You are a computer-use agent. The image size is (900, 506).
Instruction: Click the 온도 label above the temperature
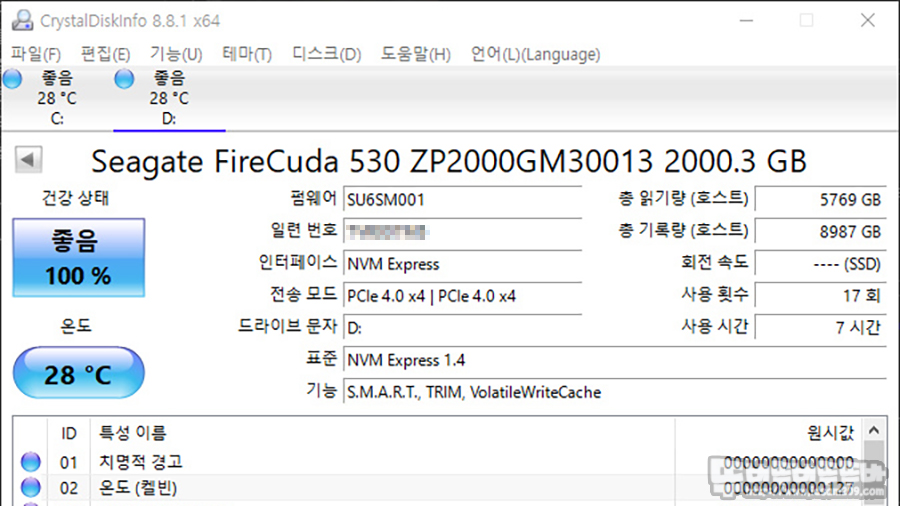(76, 326)
